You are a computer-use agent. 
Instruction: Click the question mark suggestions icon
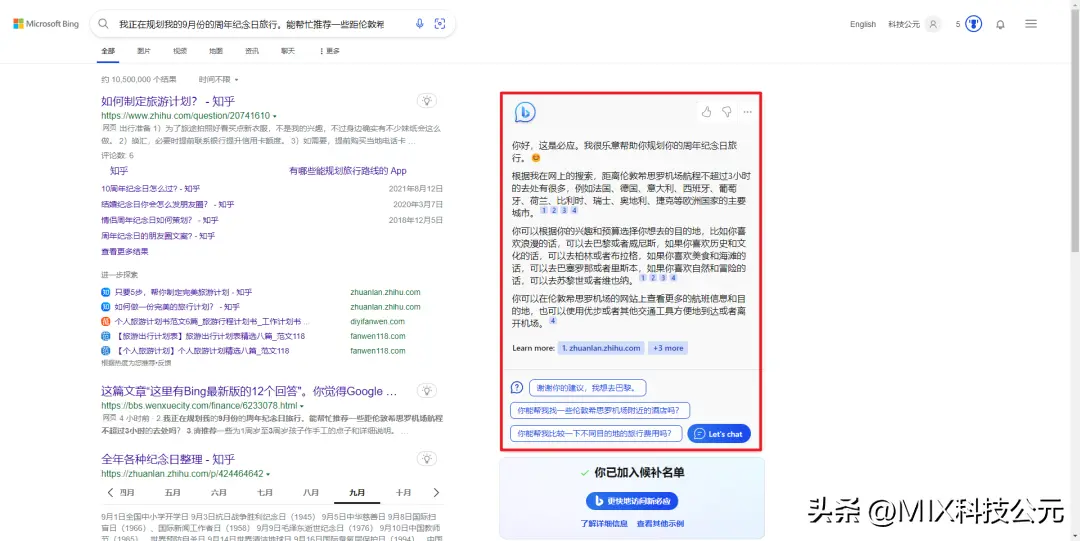[x=517, y=388]
